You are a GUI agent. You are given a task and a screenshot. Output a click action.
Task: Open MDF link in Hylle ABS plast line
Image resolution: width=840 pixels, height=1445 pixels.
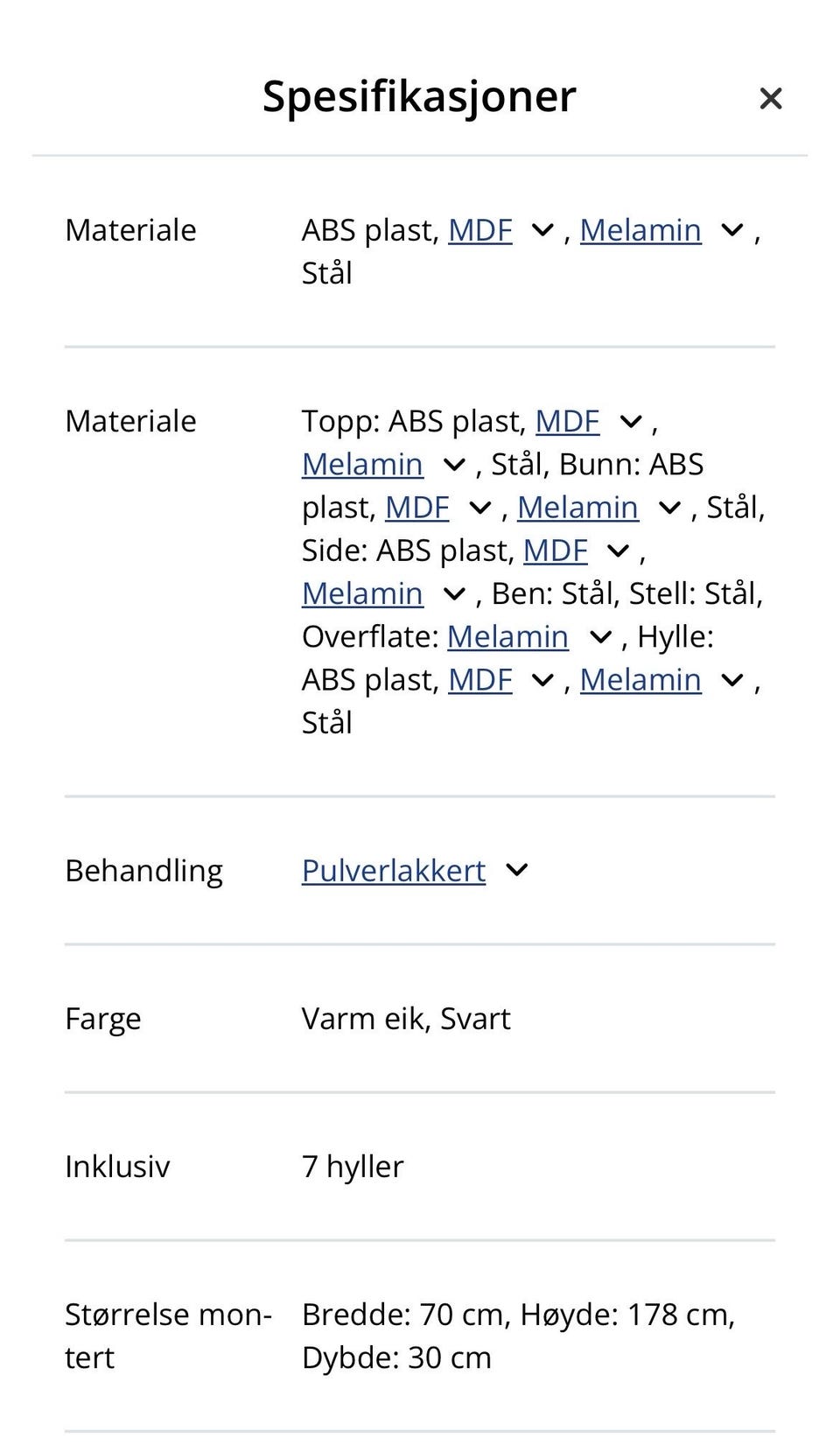[x=480, y=679]
